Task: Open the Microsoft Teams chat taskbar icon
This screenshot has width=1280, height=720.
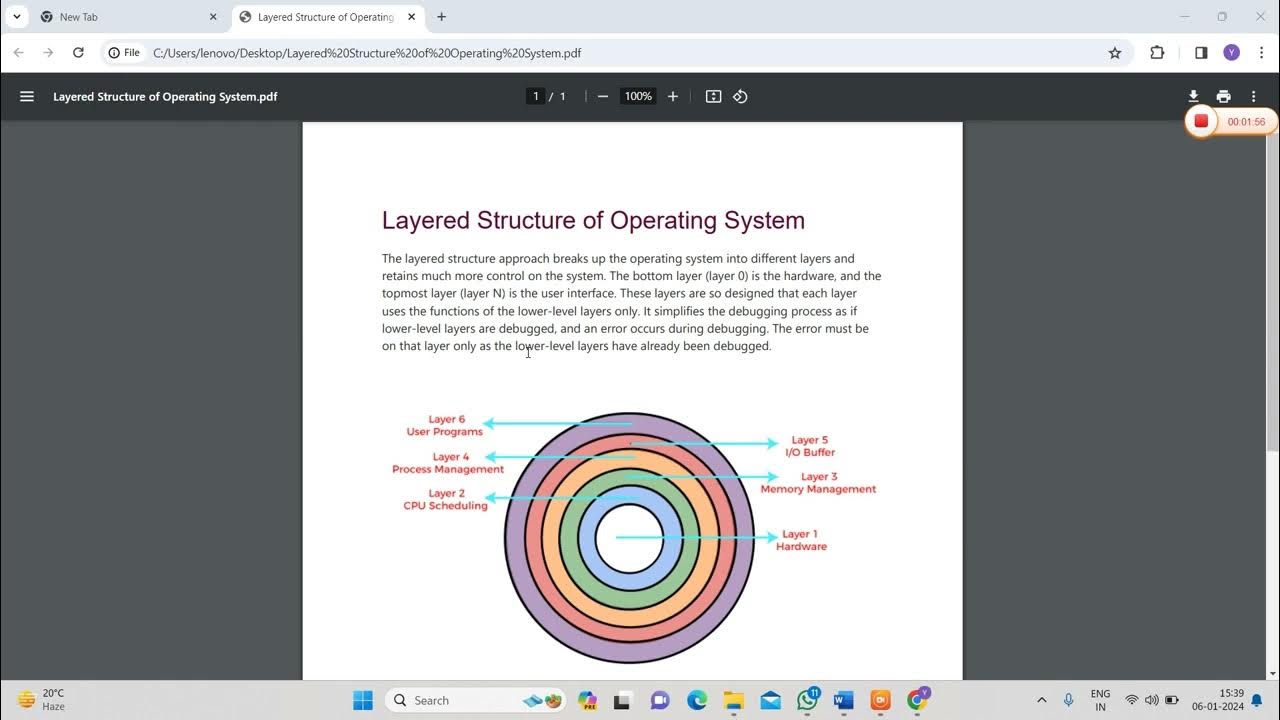Action: (660, 700)
